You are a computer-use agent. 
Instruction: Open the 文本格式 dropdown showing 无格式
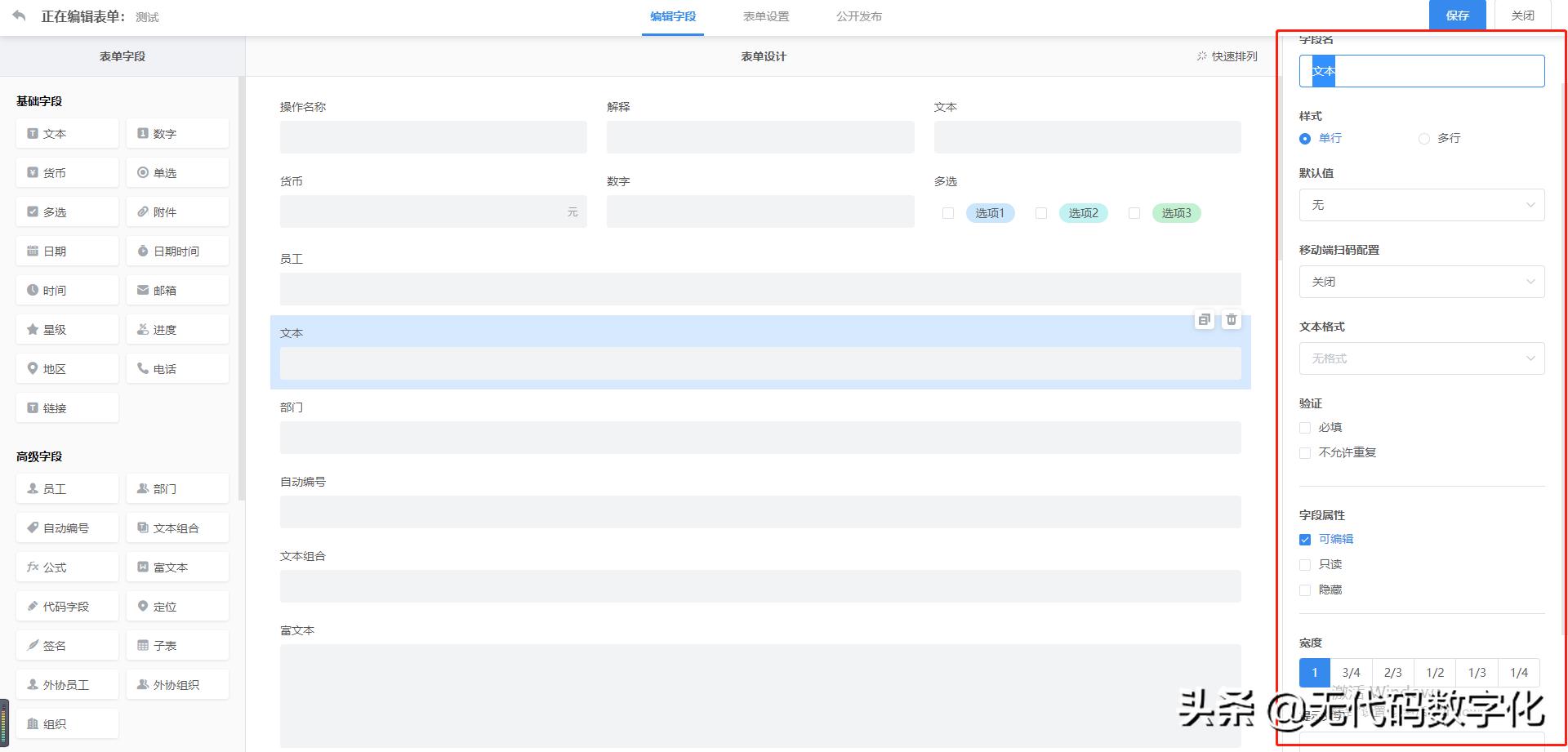1422,358
